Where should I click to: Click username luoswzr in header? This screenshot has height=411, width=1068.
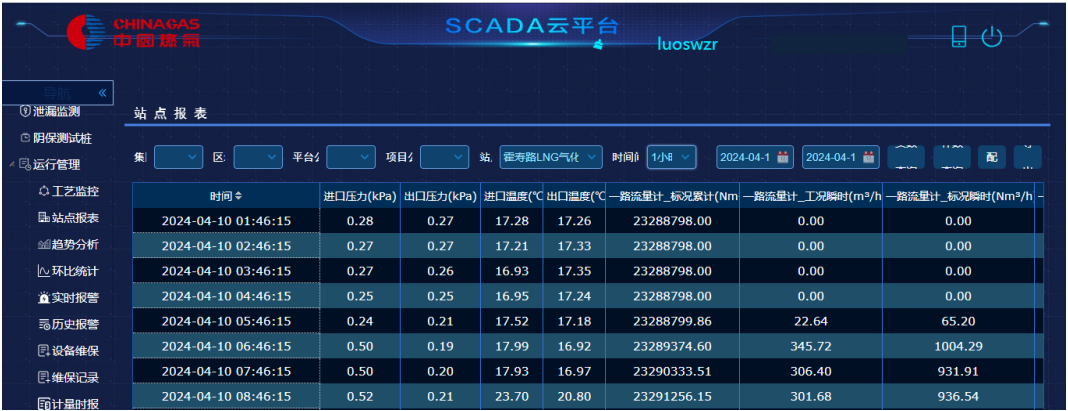click(x=687, y=44)
